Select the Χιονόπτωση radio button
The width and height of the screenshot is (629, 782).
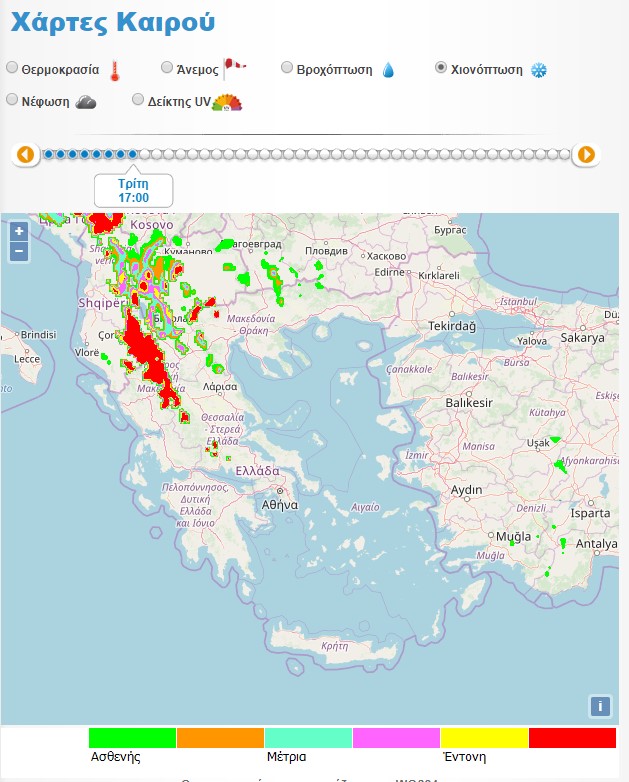tap(441, 67)
